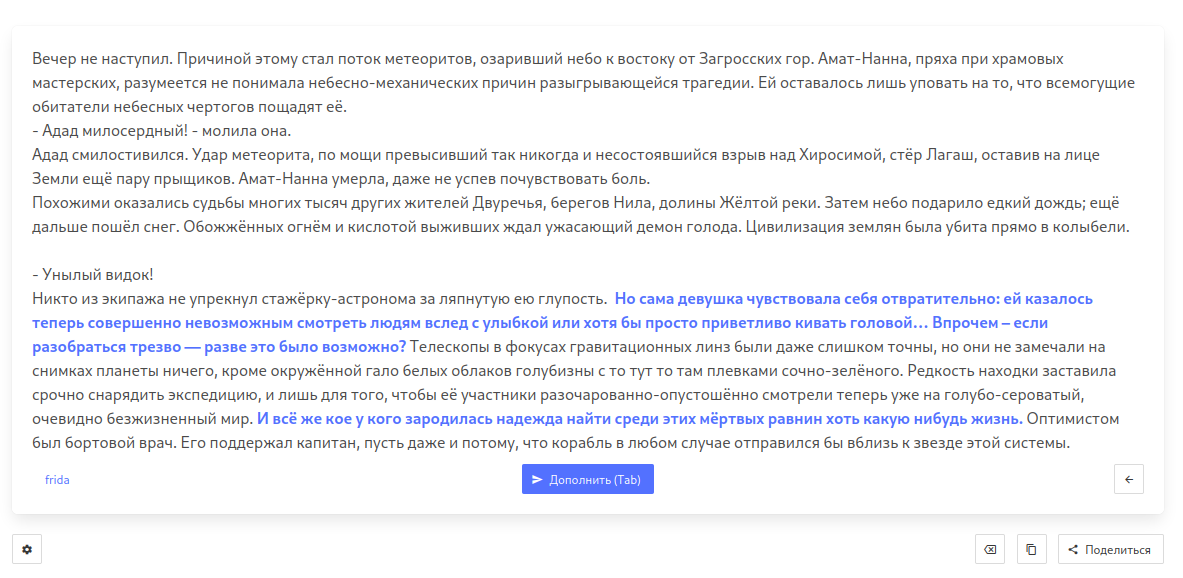The width and height of the screenshot is (1183, 578).
Task: Open settings with the gear icon
Action: click(x=27, y=549)
